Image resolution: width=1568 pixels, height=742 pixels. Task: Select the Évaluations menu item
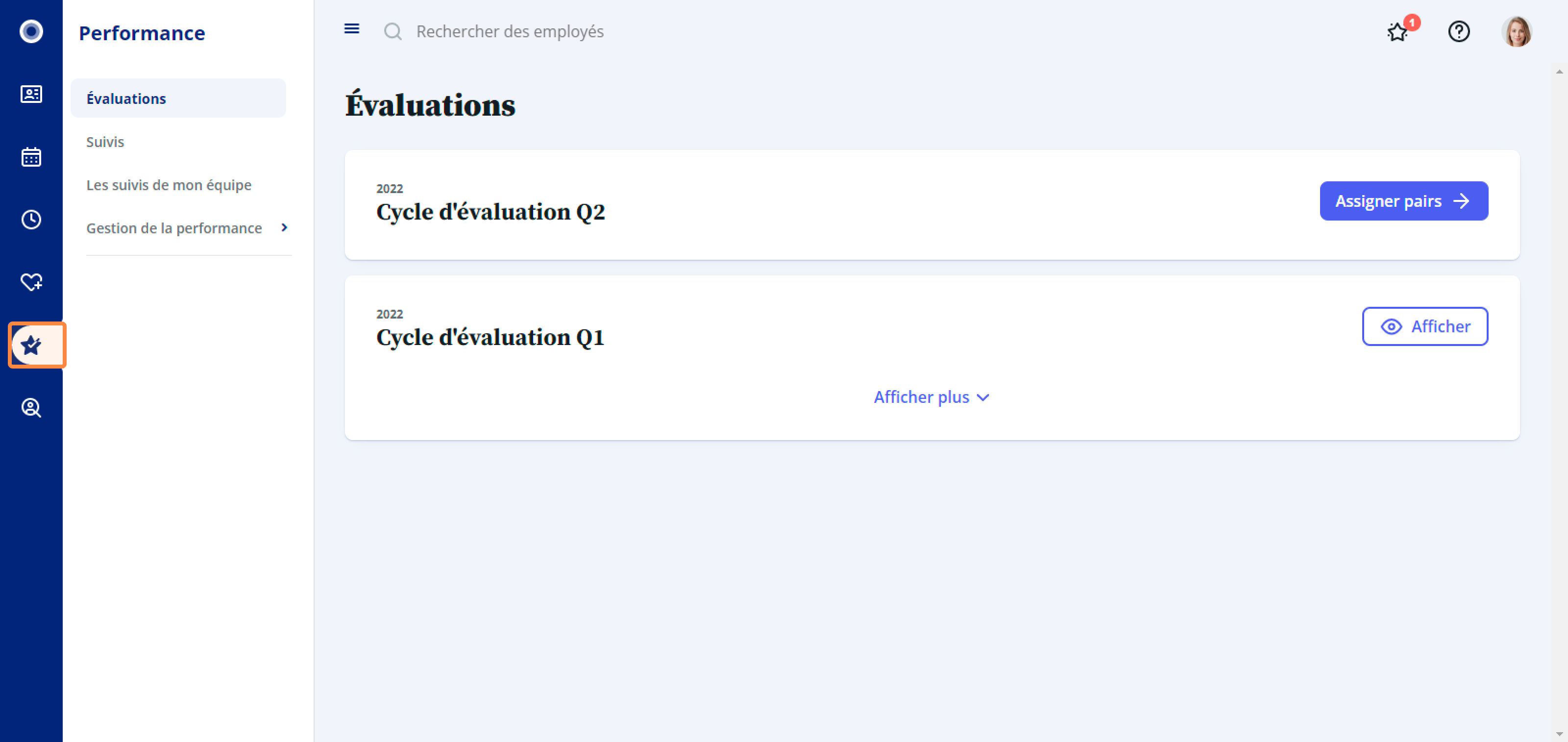click(x=178, y=98)
